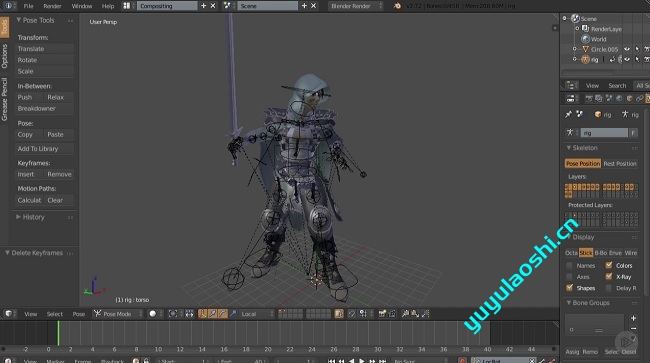Collapse the Bone Groups panel
The image size is (650, 363).
pyautogui.click(x=569, y=302)
